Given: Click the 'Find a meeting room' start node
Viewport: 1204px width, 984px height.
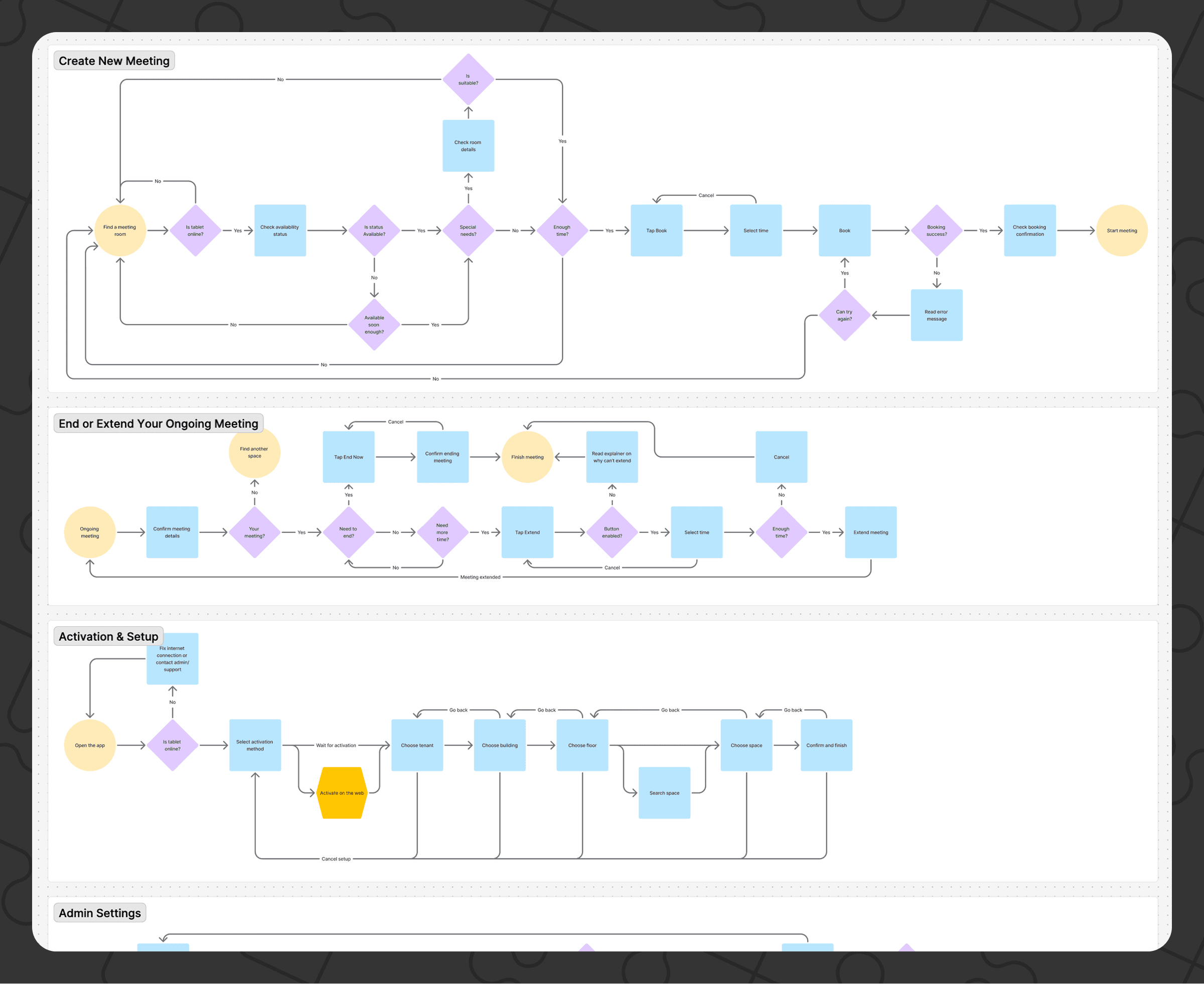Looking at the screenshot, I should click(x=120, y=231).
